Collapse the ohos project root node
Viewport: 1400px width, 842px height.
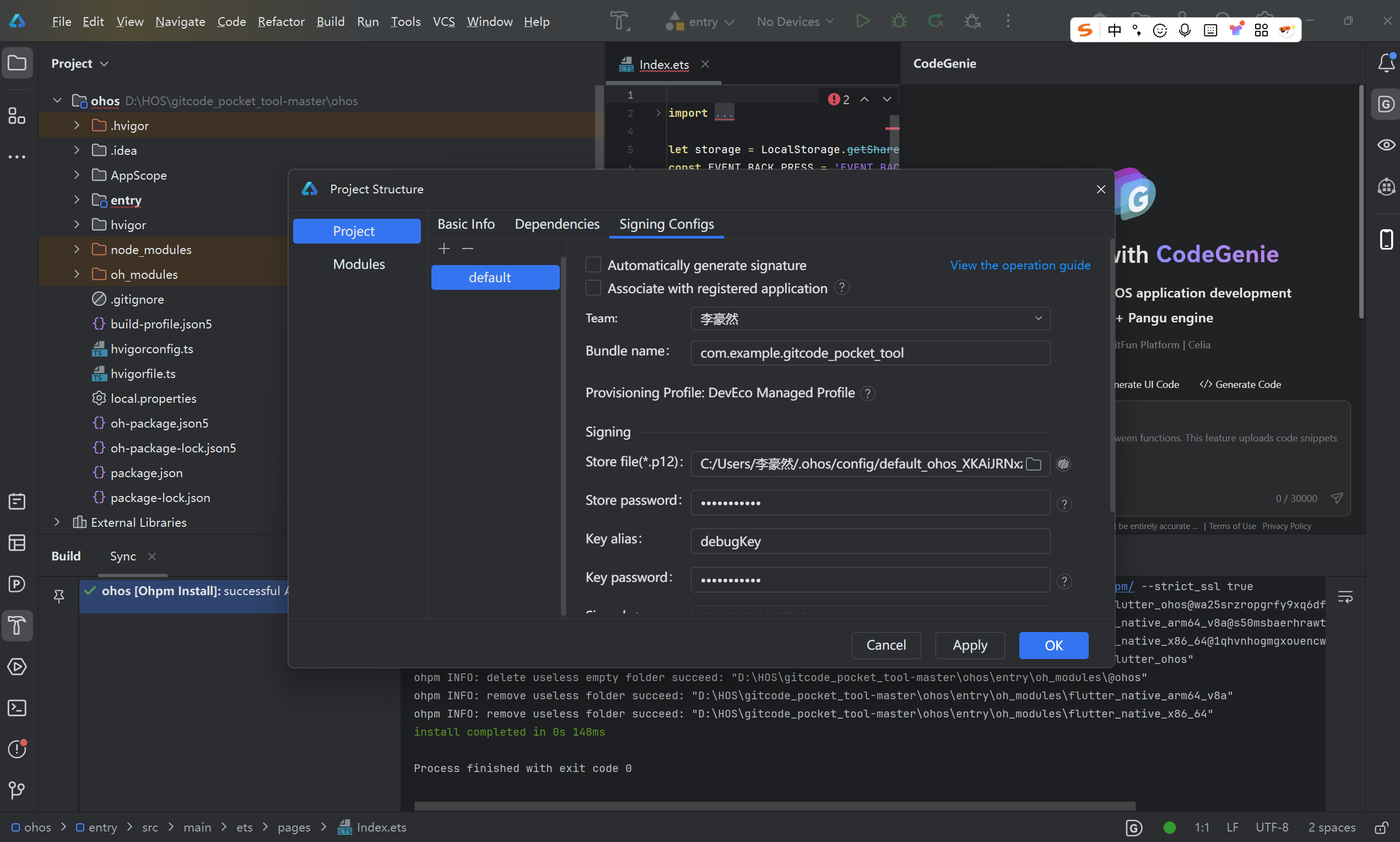(x=57, y=100)
